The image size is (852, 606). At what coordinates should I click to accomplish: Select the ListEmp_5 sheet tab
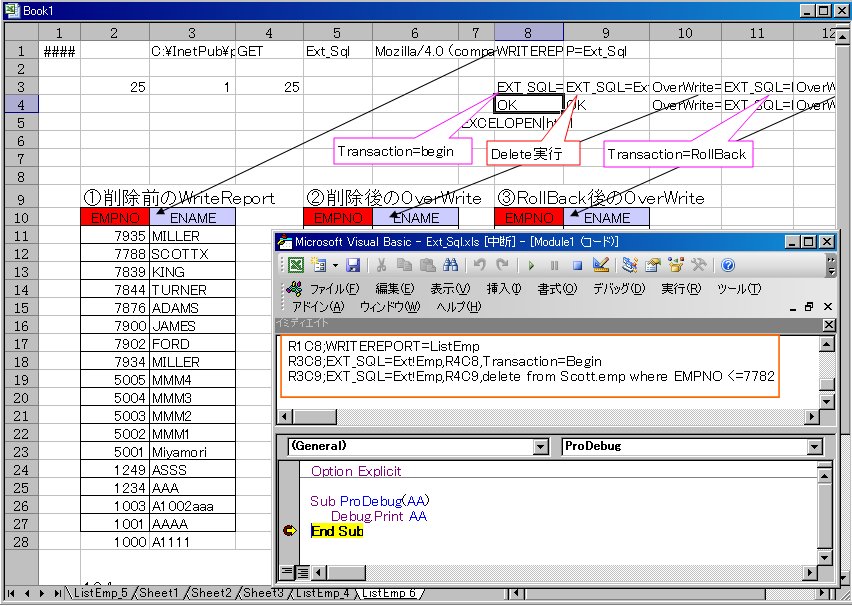pos(101,593)
